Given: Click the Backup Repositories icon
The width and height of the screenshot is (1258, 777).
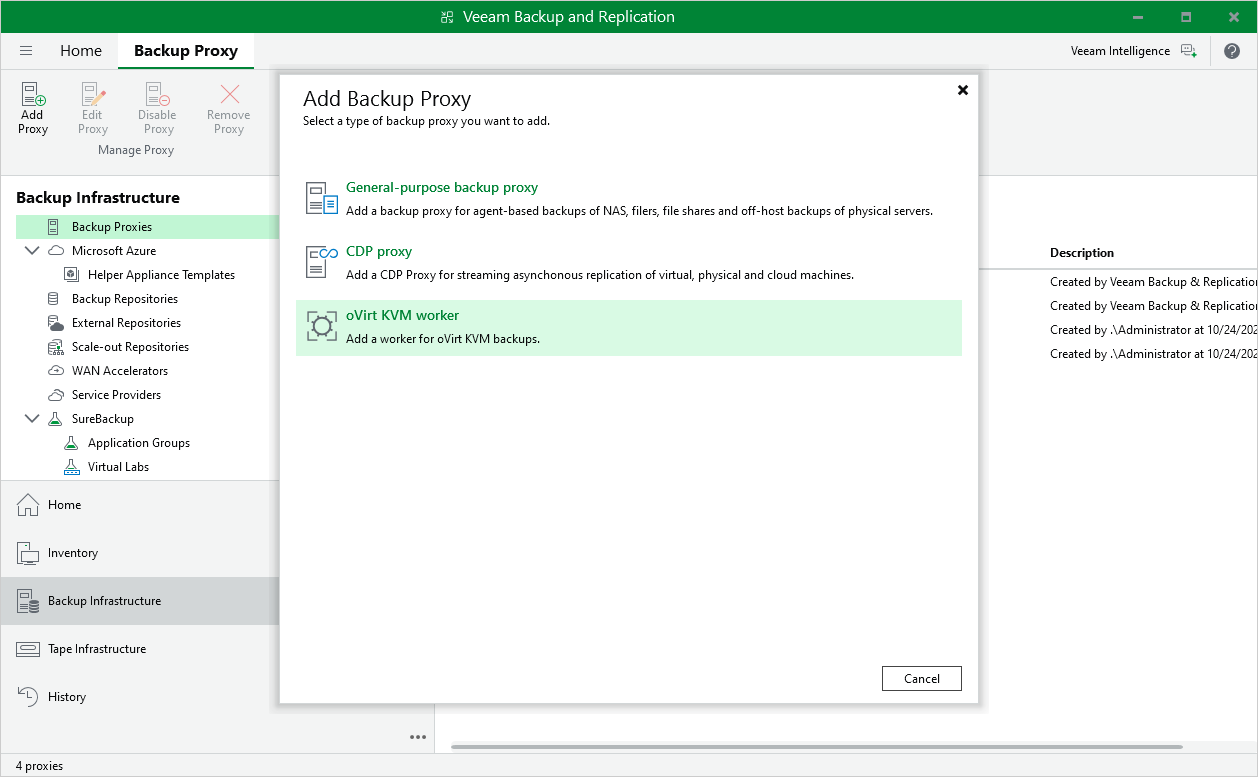Looking at the screenshot, I should [x=54, y=299].
